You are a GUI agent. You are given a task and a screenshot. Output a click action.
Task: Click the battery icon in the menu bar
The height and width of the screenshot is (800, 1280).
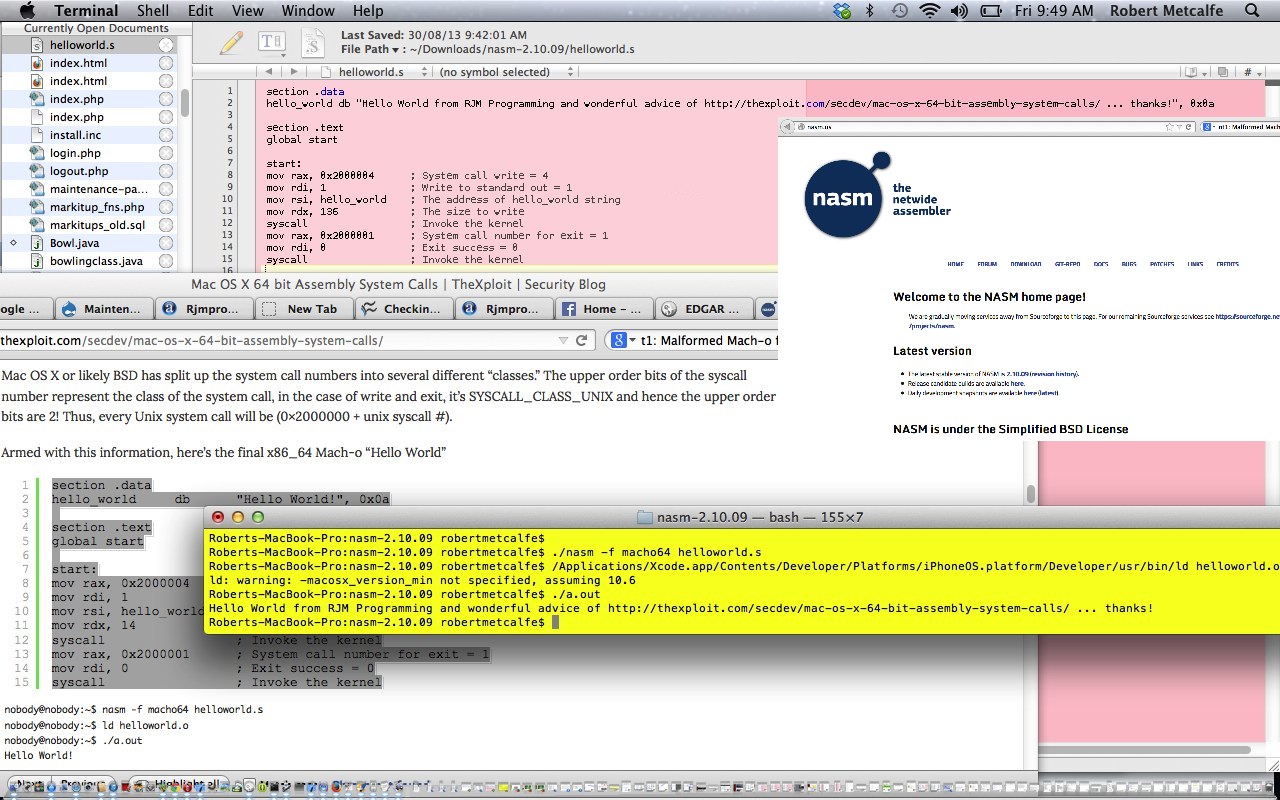point(991,11)
